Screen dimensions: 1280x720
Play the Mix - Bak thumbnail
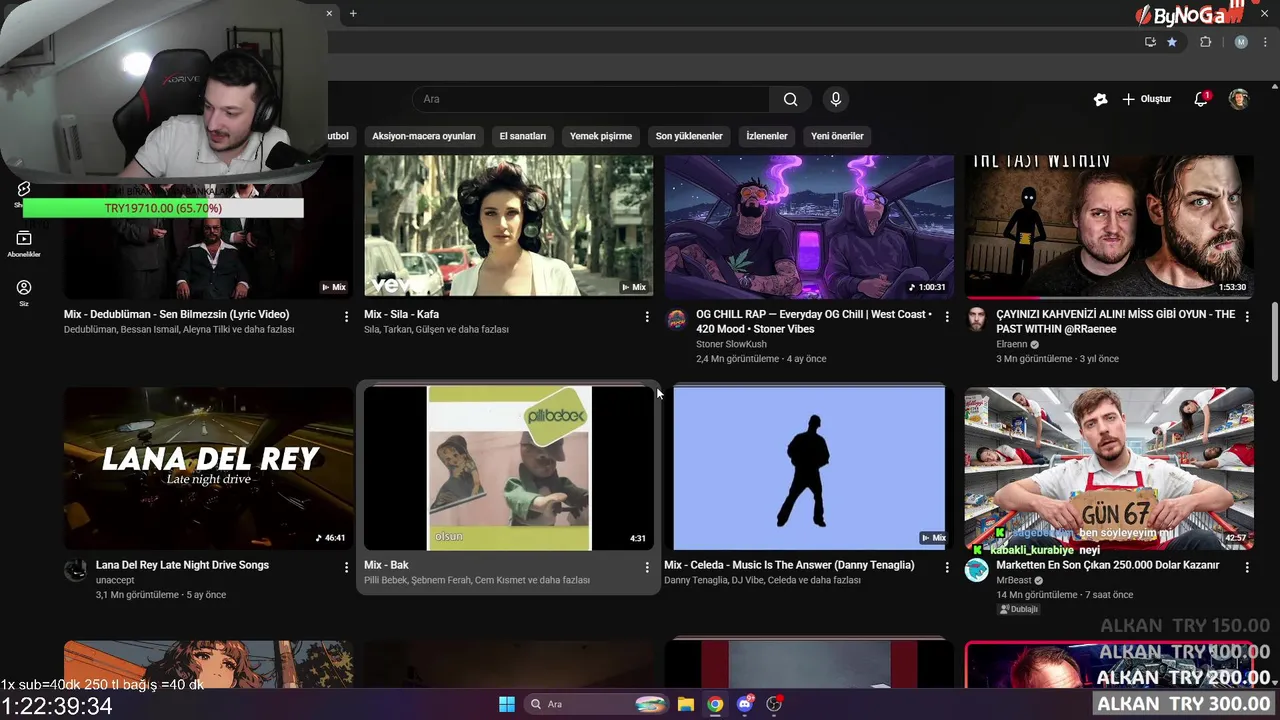click(x=509, y=468)
